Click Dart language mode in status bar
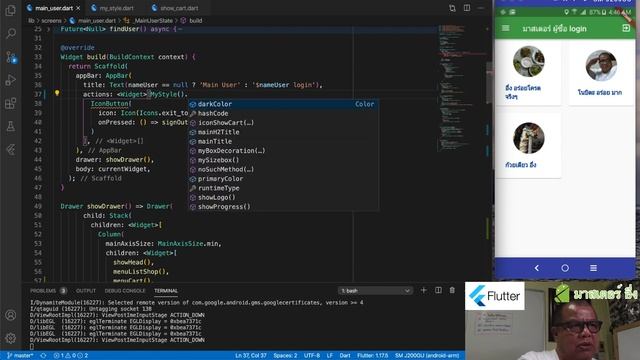 click(345, 356)
